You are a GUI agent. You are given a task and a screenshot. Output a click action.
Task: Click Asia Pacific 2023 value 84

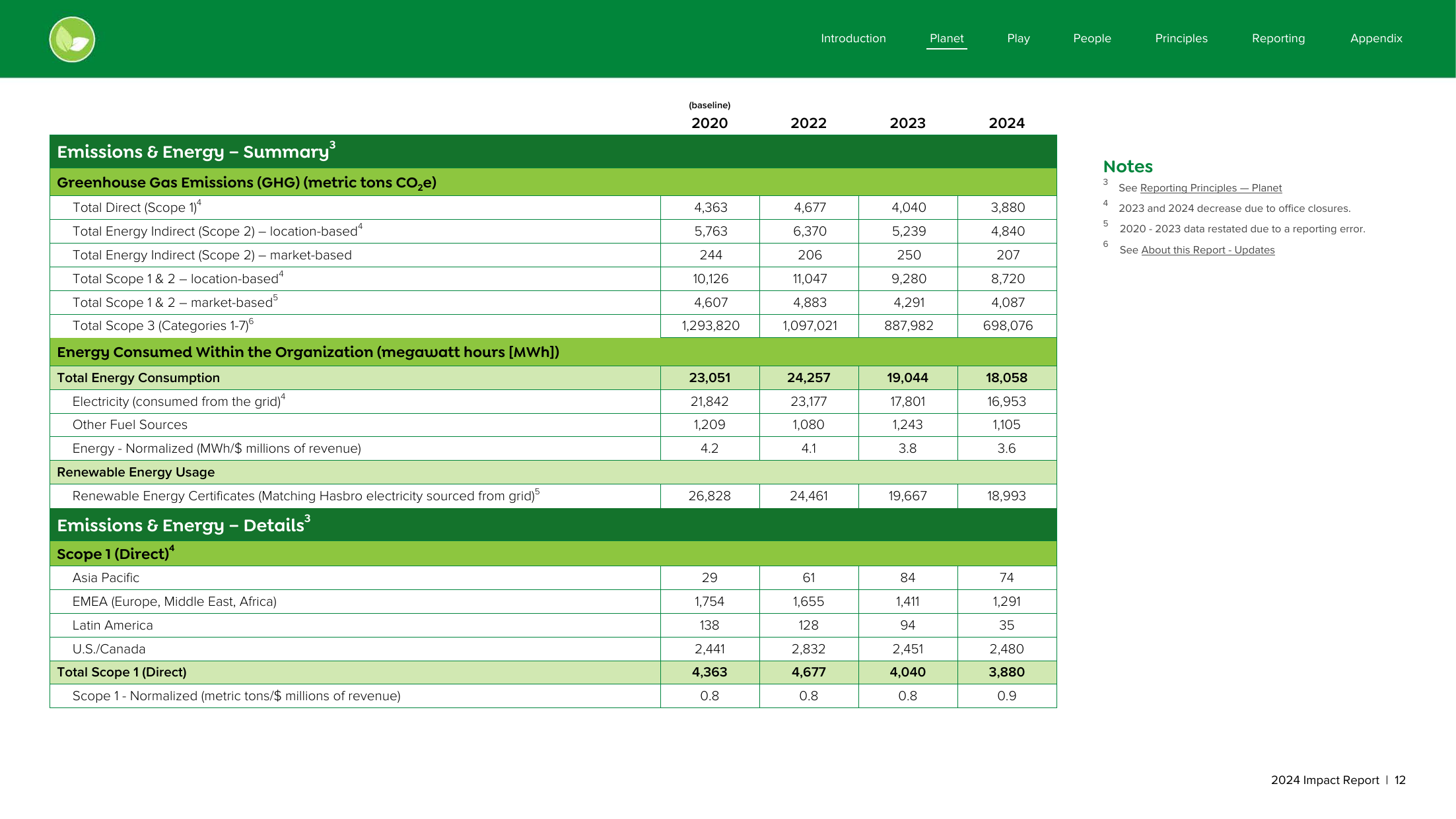coord(907,578)
